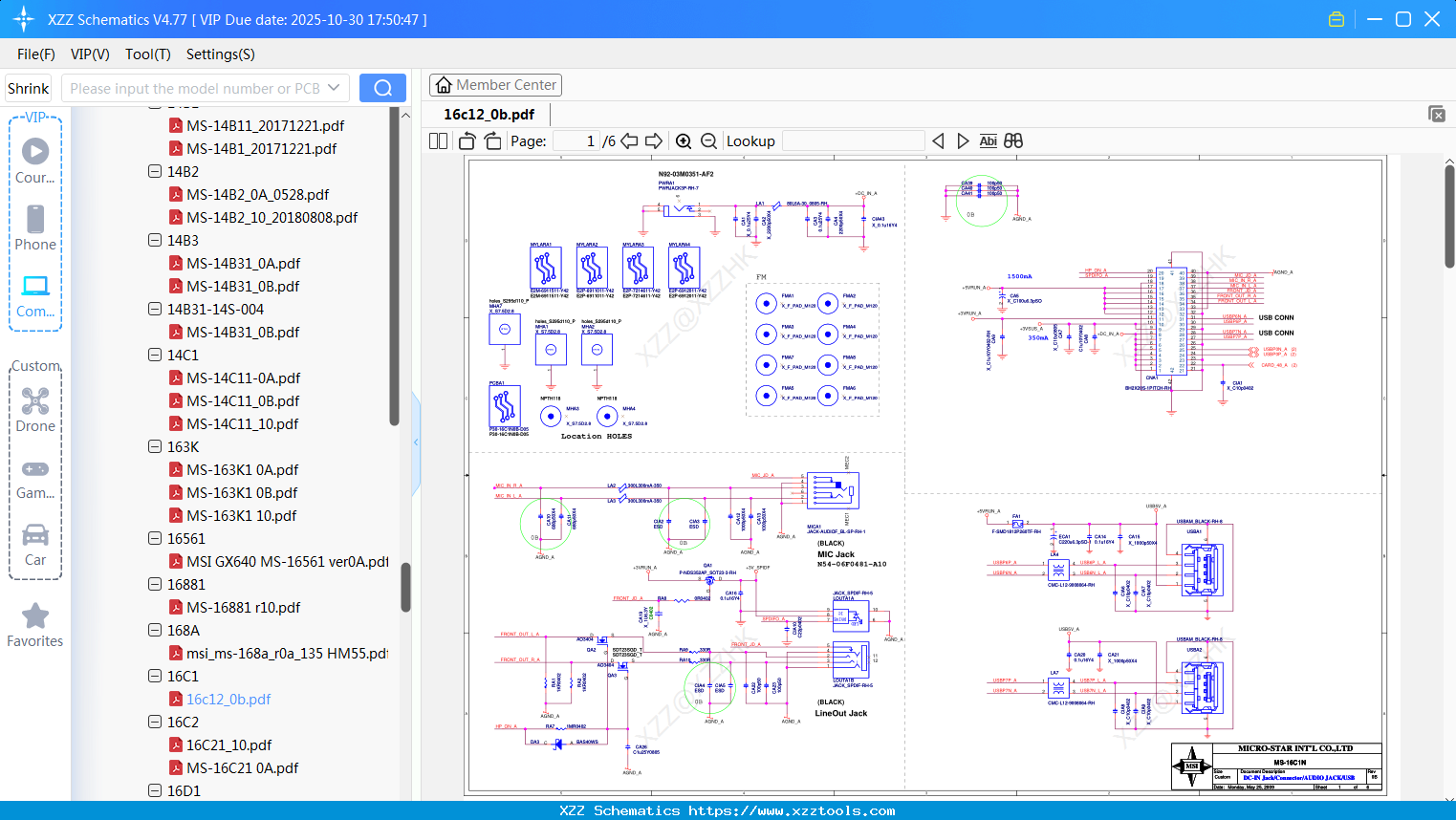Click the binoculars search icon
Screen dimensions: 1456x820
(1013, 141)
